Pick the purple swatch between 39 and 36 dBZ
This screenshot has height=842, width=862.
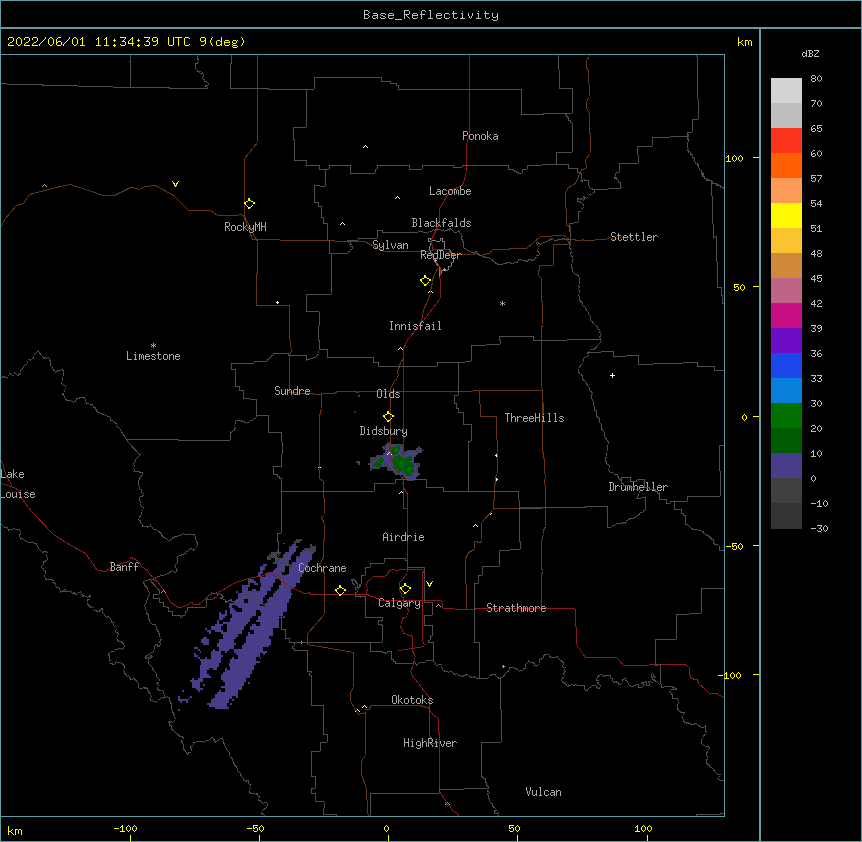point(786,341)
